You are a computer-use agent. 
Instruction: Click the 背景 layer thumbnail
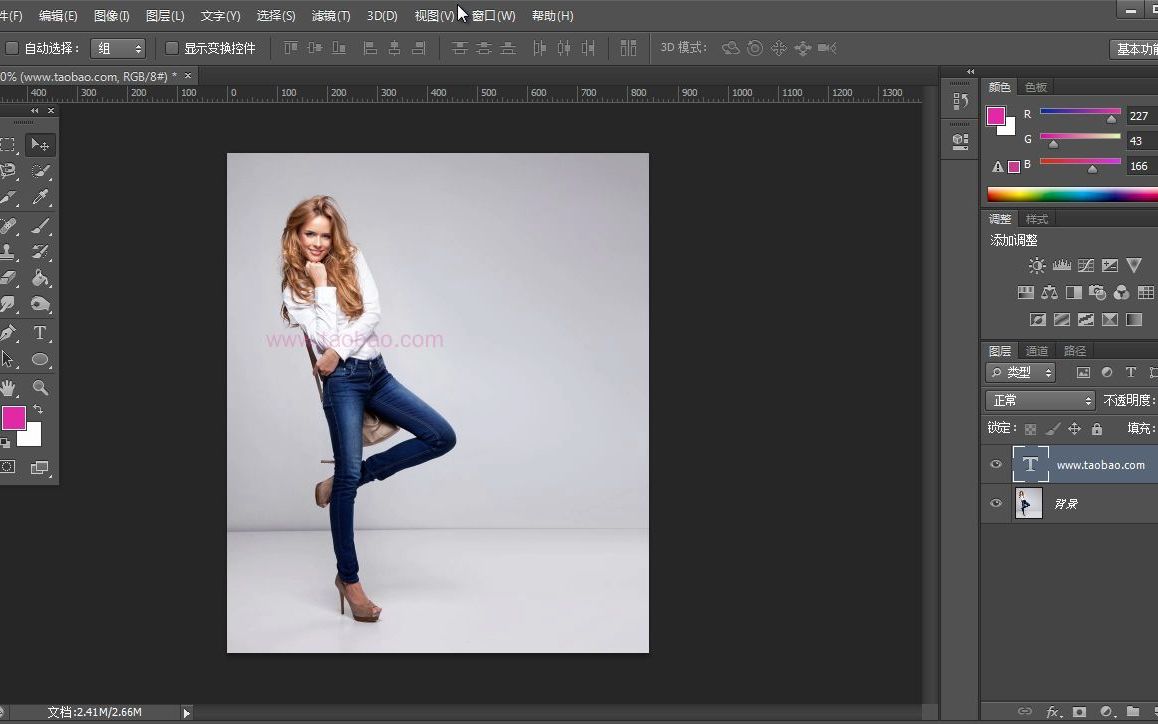pyautogui.click(x=1028, y=503)
